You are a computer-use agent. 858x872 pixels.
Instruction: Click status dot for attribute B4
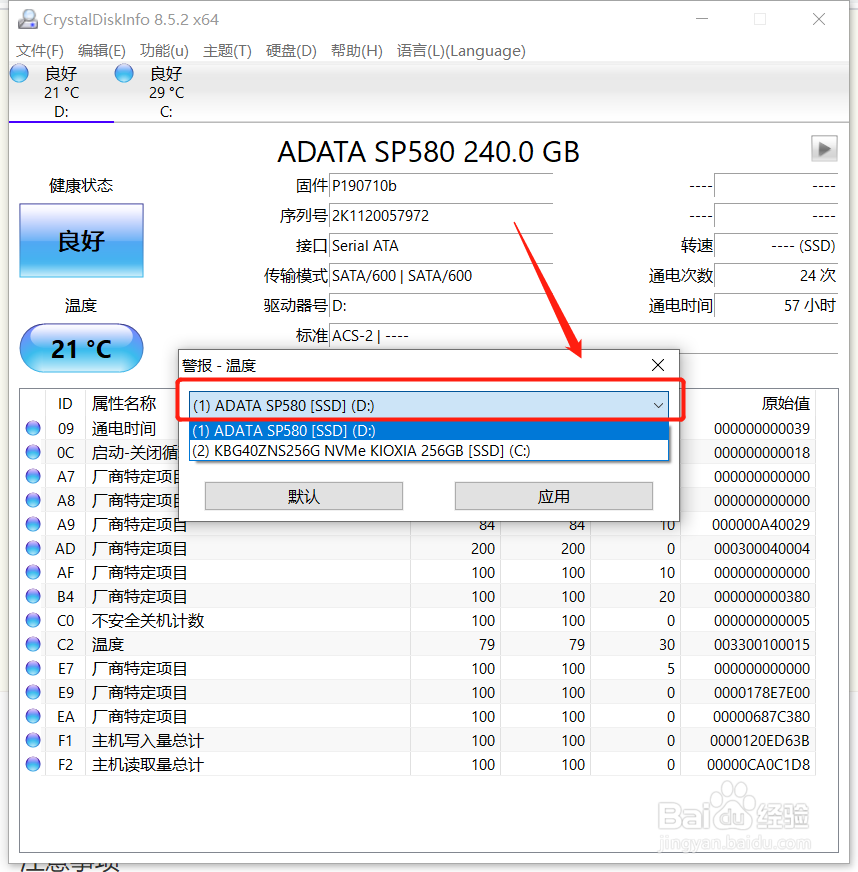click(x=33, y=596)
